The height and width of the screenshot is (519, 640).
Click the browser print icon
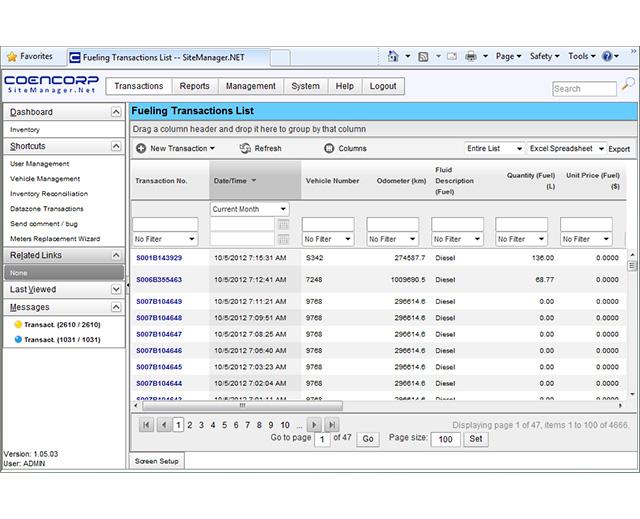tap(470, 57)
